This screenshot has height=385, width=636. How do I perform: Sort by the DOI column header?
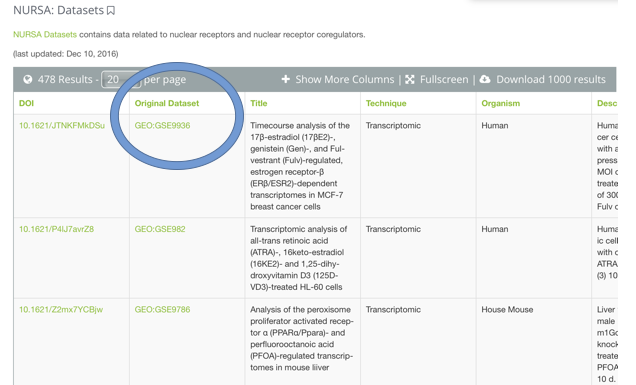point(26,103)
